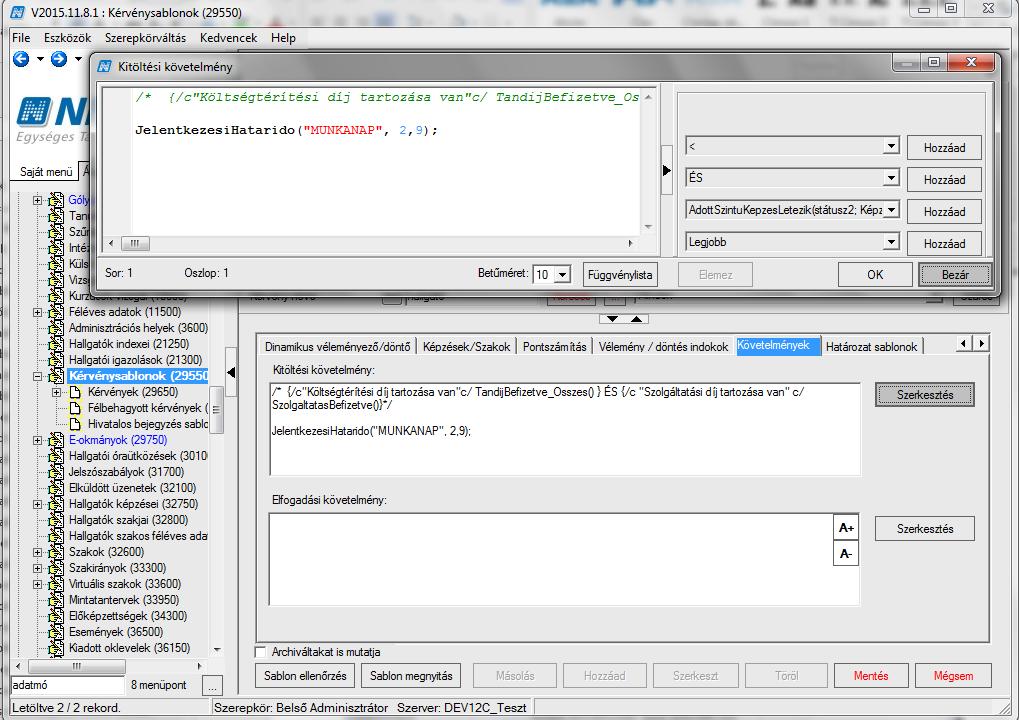
Task: Click the Virtuális szakok (33600) icon
Action: (x=57, y=584)
